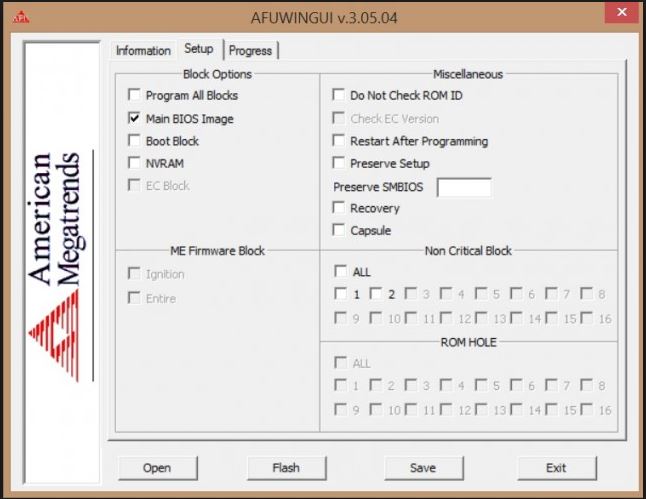Screen dimensions: 646x499
Task: Click box 8 under Non Critical Block
Action: pyautogui.click(x=586, y=293)
